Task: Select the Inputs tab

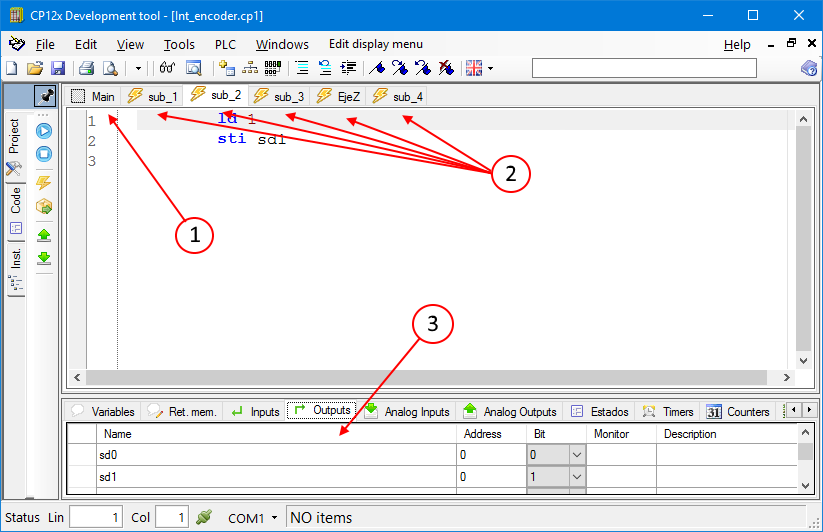Action: click(256, 411)
